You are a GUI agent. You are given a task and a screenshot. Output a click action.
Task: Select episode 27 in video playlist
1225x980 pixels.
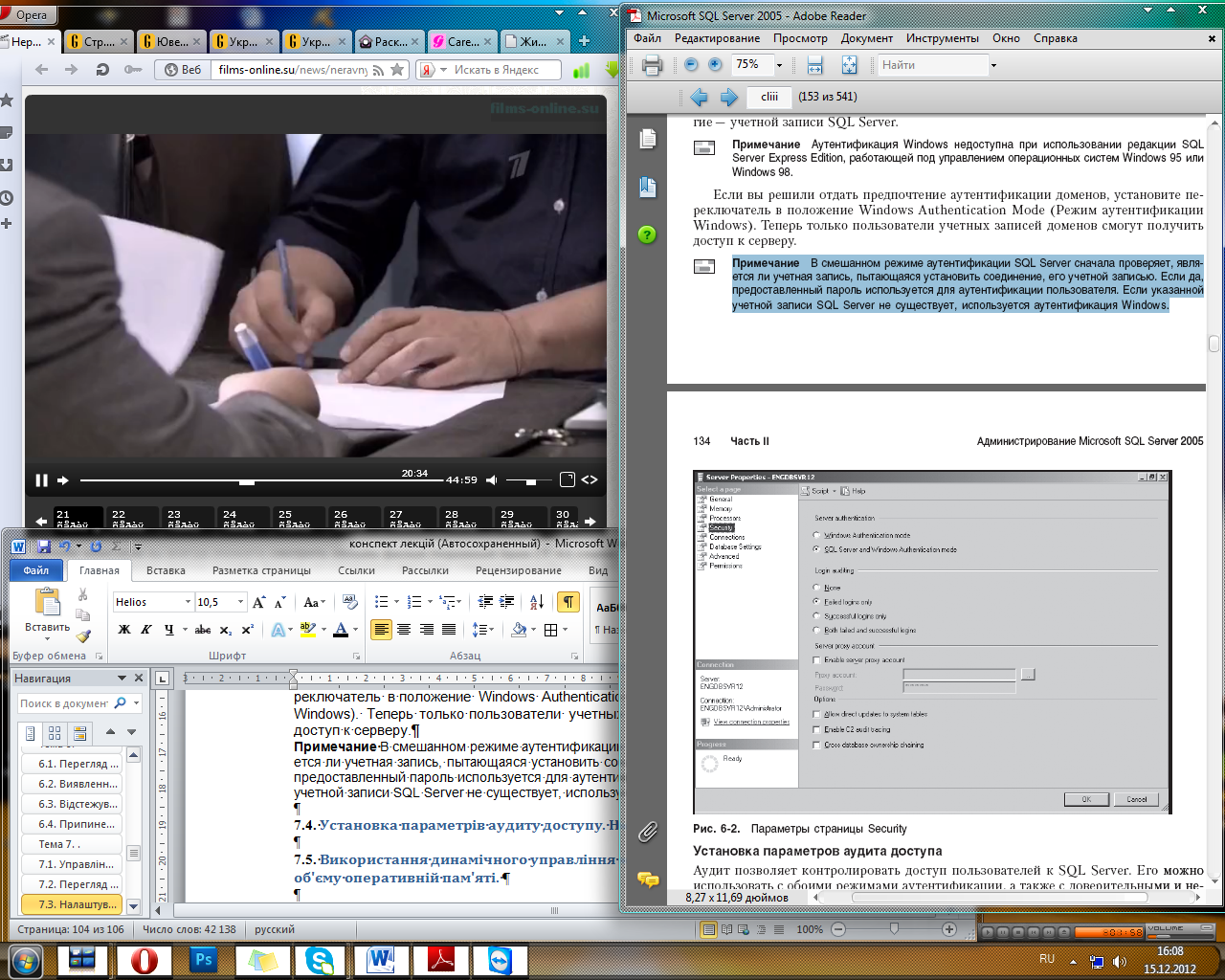coord(408,518)
